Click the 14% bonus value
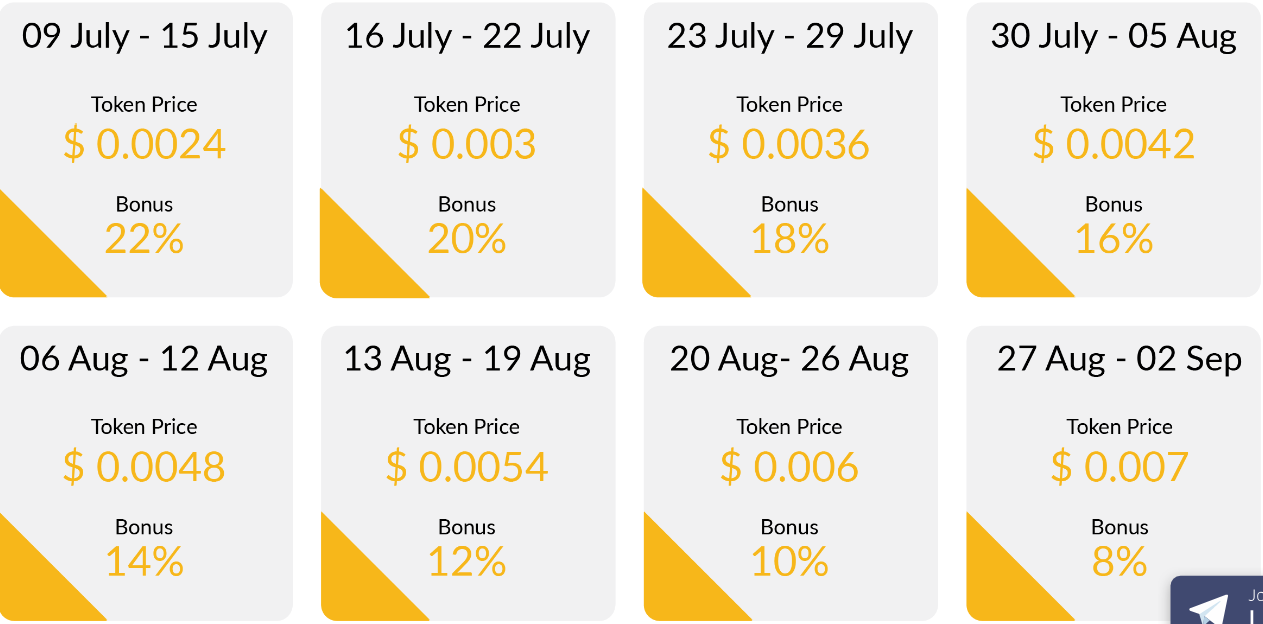The image size is (1263, 624). tap(144, 562)
